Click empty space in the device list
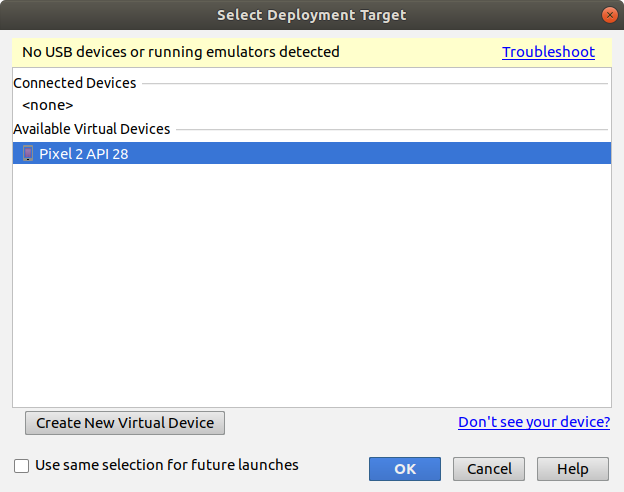This screenshot has width=624, height=492. point(312,285)
